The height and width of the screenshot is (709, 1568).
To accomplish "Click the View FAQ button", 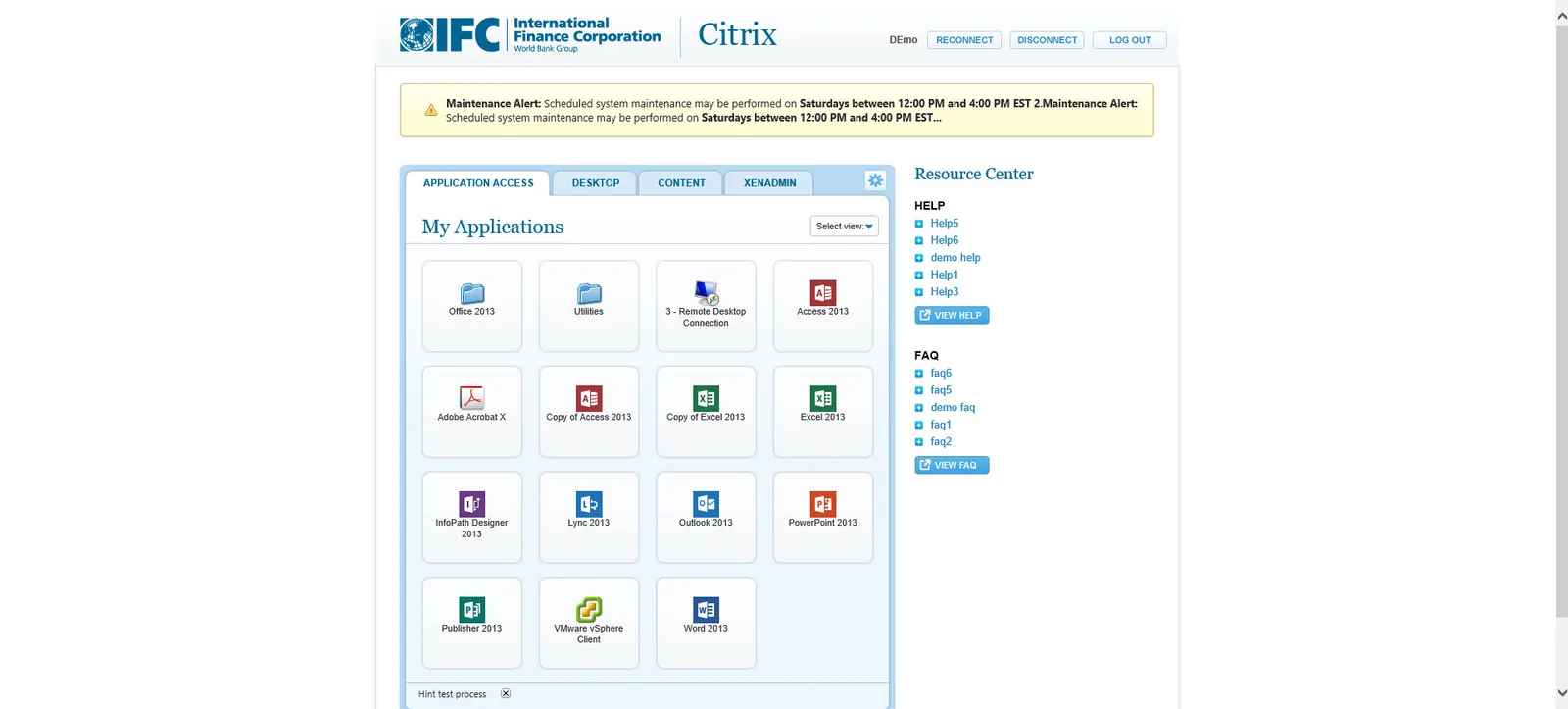I will [952, 465].
